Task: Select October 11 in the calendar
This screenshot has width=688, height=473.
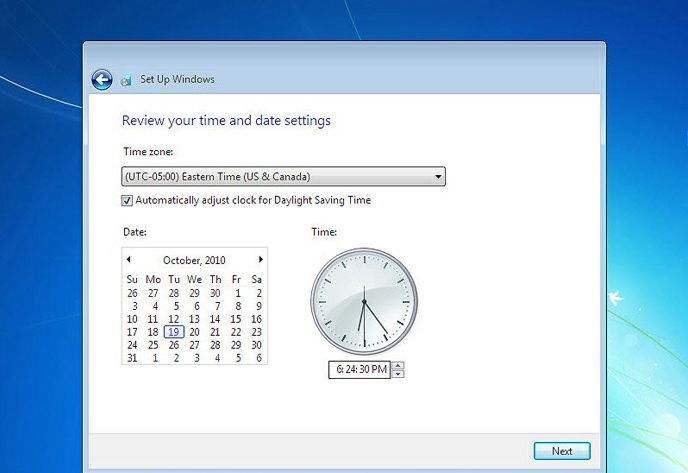Action: point(153,319)
